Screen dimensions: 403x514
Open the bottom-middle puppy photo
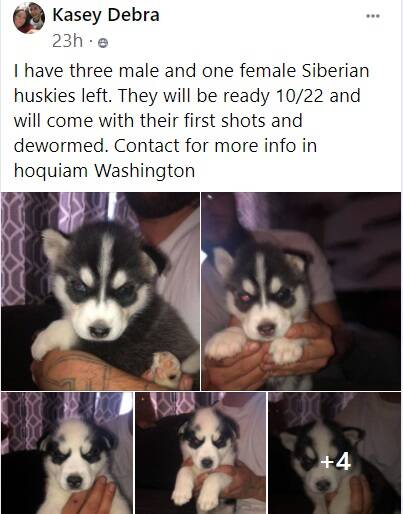[200, 453]
